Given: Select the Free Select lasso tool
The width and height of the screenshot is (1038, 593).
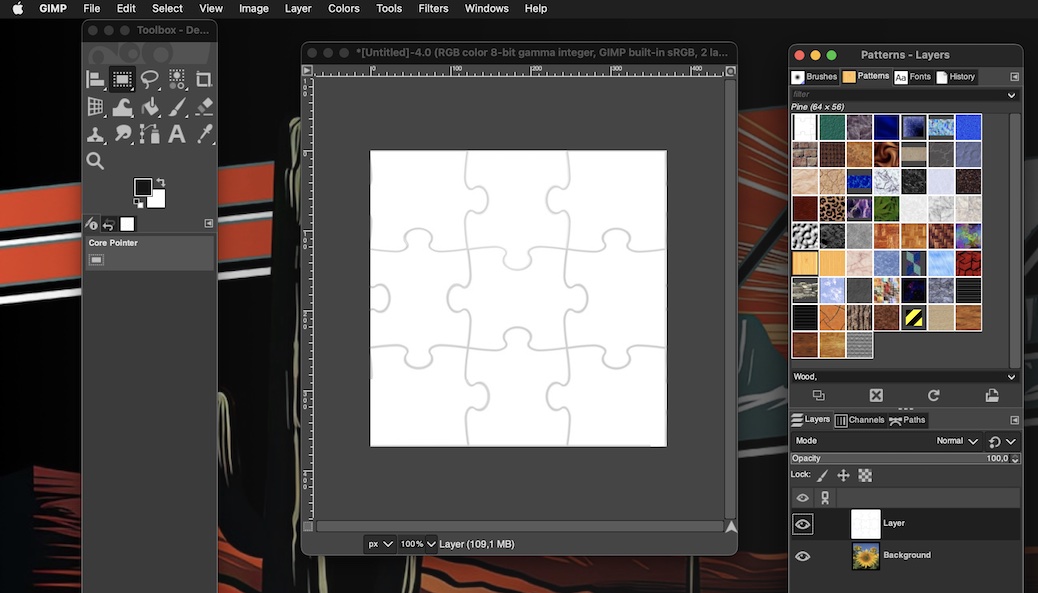Looking at the screenshot, I should 150,79.
